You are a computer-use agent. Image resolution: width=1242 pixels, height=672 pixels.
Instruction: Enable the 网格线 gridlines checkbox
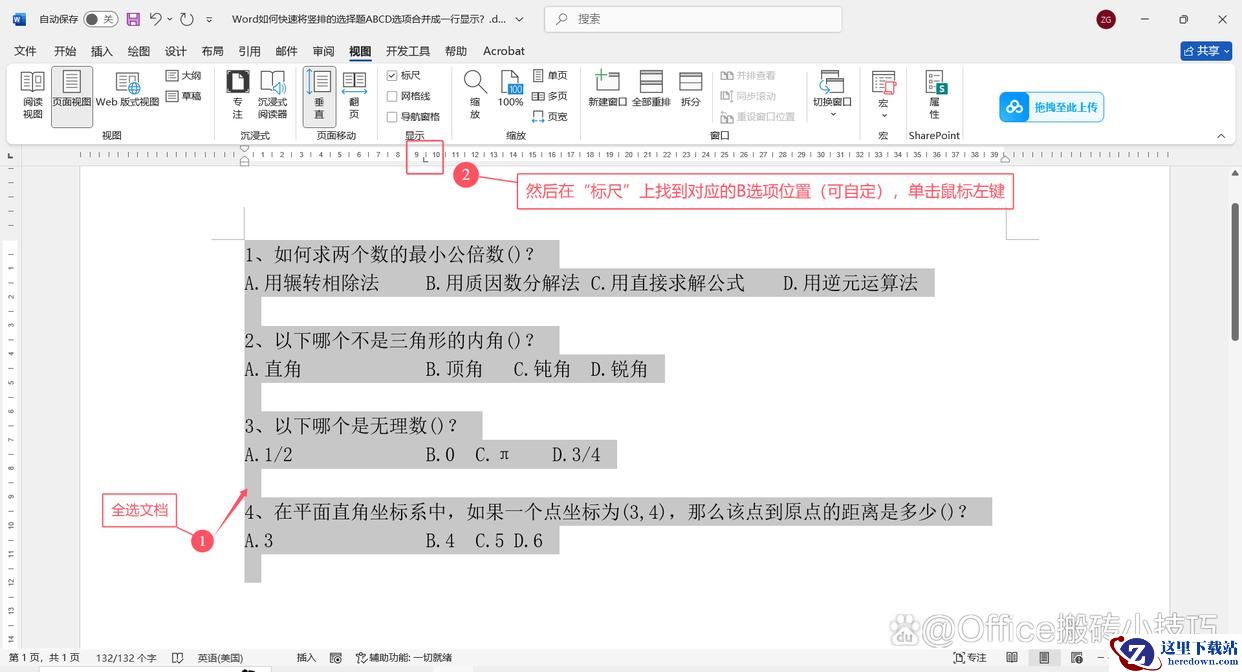pyautogui.click(x=393, y=96)
